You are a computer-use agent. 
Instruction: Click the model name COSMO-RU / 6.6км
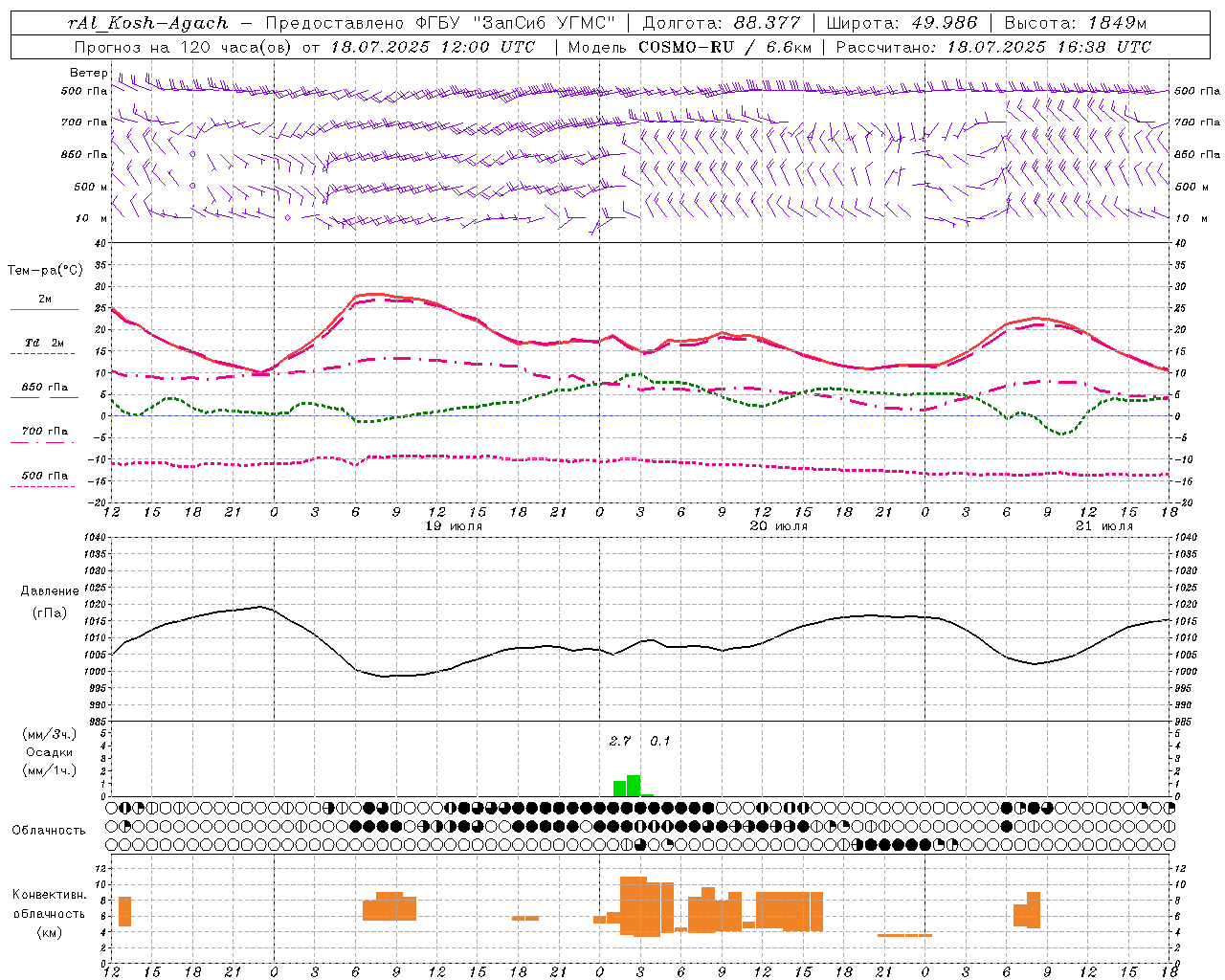click(x=725, y=47)
